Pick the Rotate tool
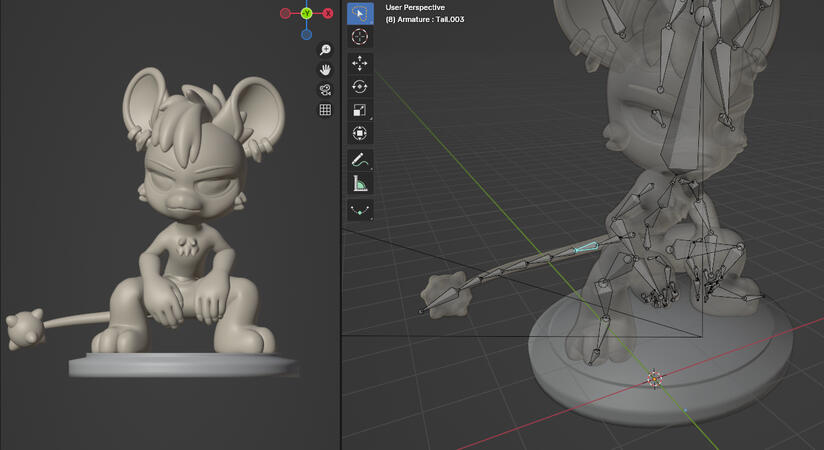The width and height of the screenshot is (824, 450). point(360,87)
